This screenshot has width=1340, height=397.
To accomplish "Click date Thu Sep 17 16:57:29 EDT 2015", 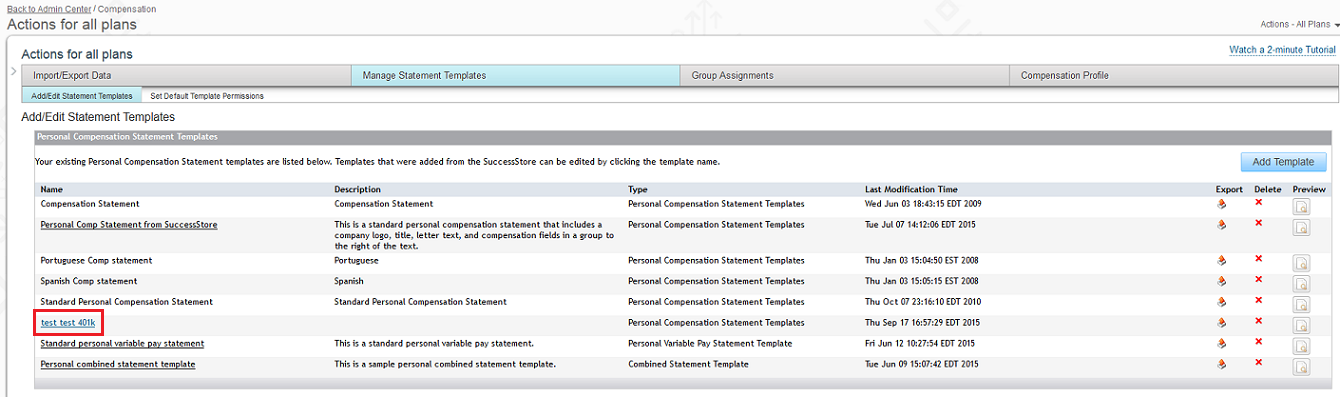I will point(922,322).
